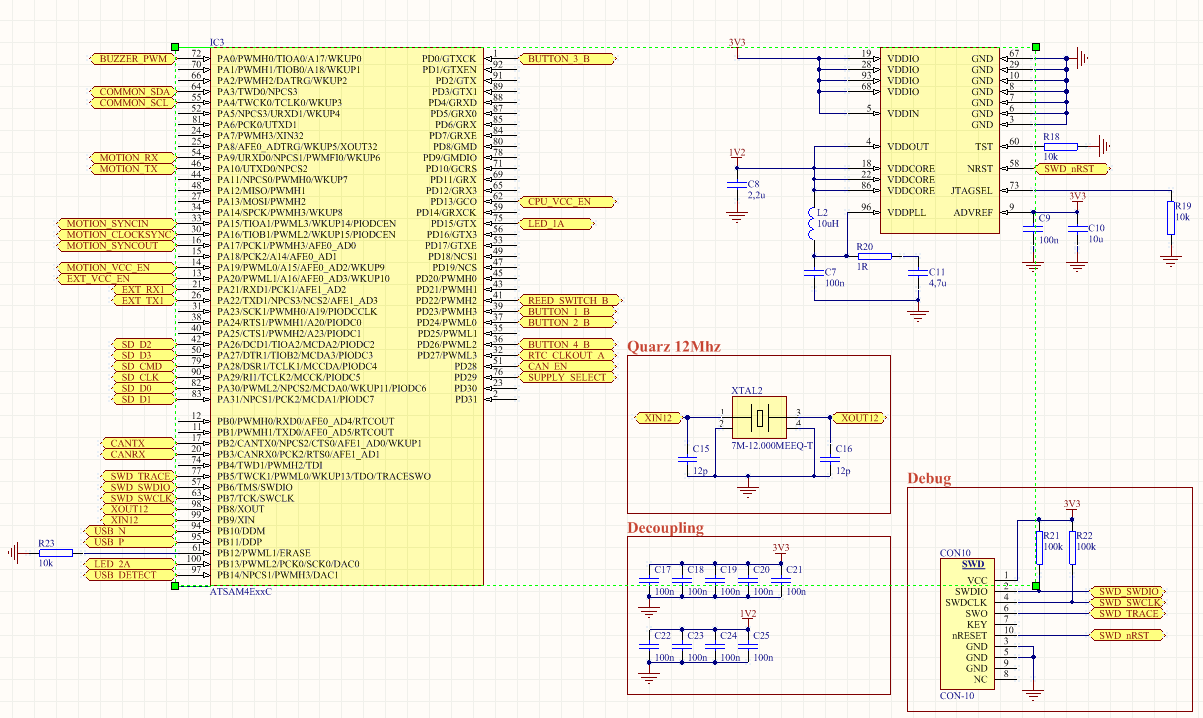Select capacitor C8 on the 1V2 rail
The width and height of the screenshot is (1203, 718).
tap(737, 187)
